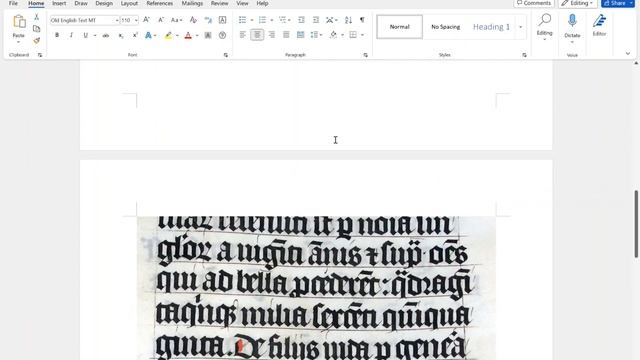Apply Distributed alignment

301,35
